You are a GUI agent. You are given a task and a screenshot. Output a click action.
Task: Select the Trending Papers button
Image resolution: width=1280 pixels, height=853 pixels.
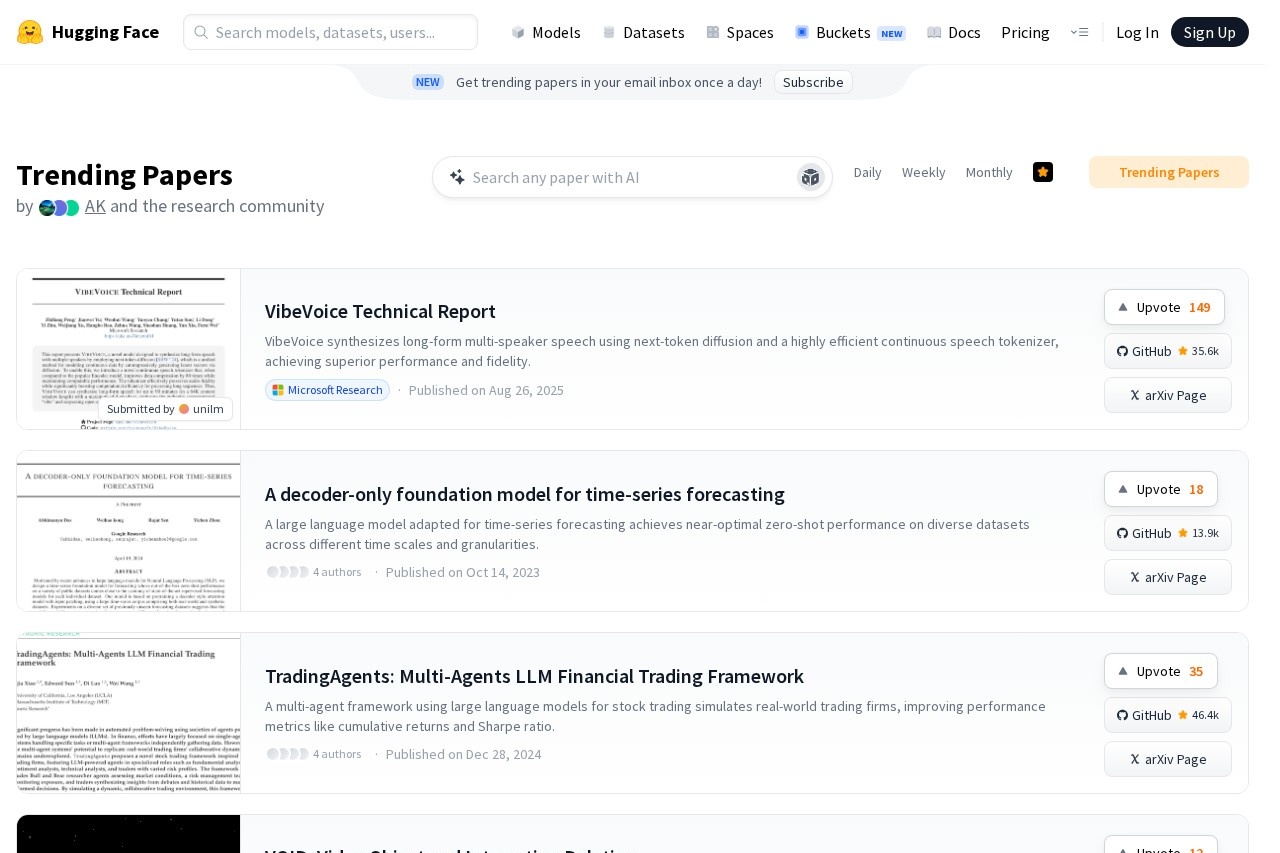1169,172
